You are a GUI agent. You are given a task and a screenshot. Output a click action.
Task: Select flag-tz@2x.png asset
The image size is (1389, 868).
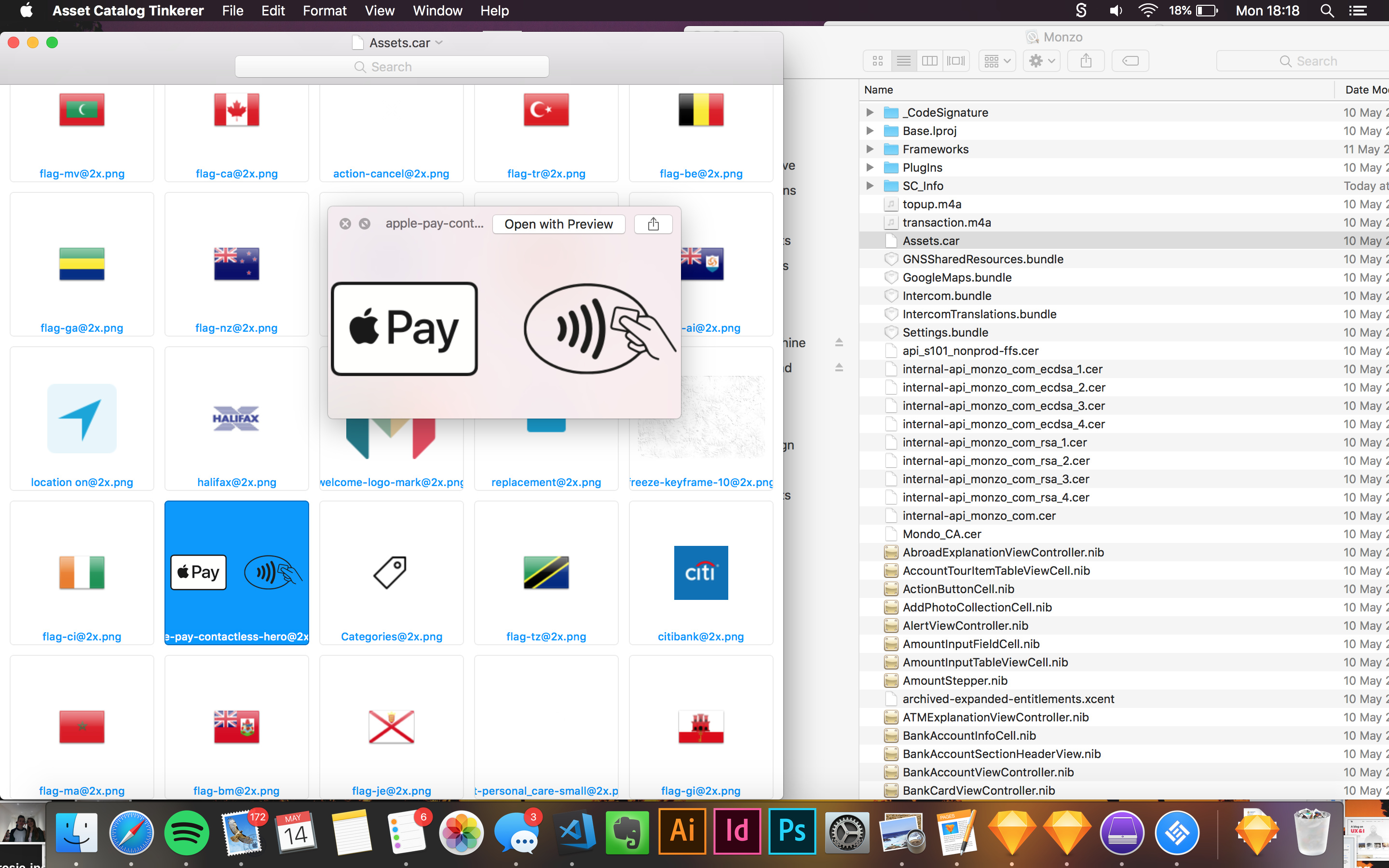pyautogui.click(x=546, y=573)
